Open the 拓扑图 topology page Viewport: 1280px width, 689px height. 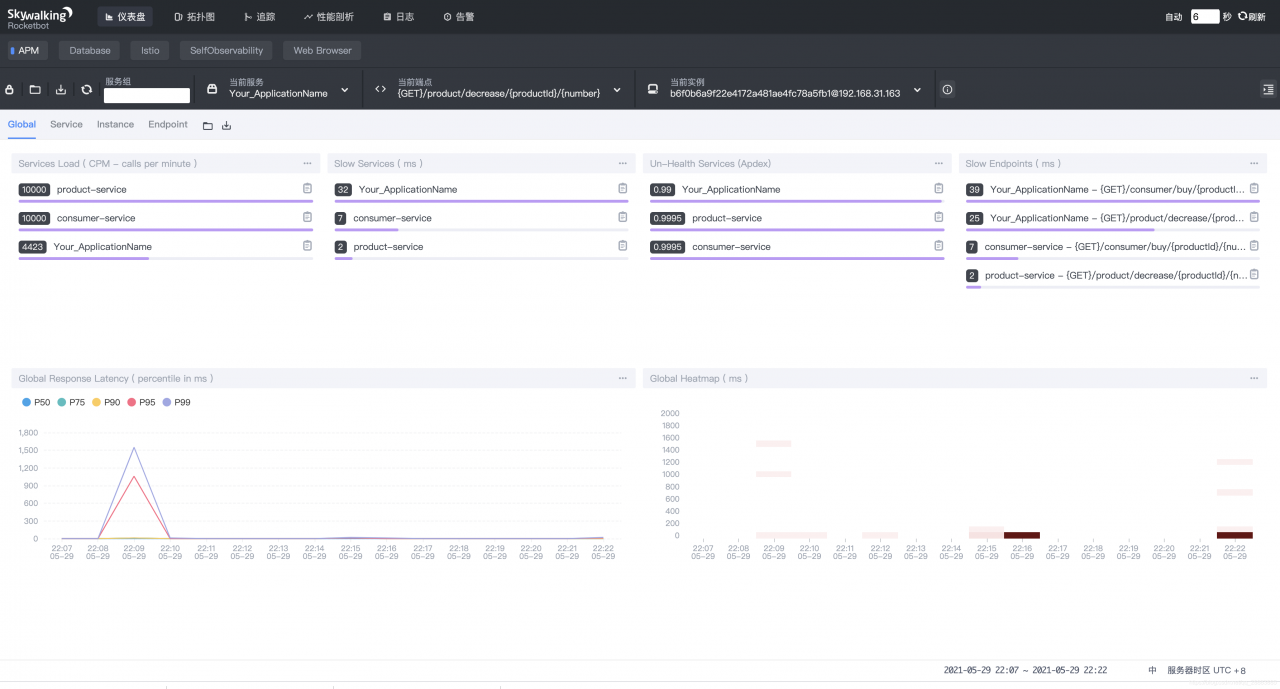pos(194,17)
